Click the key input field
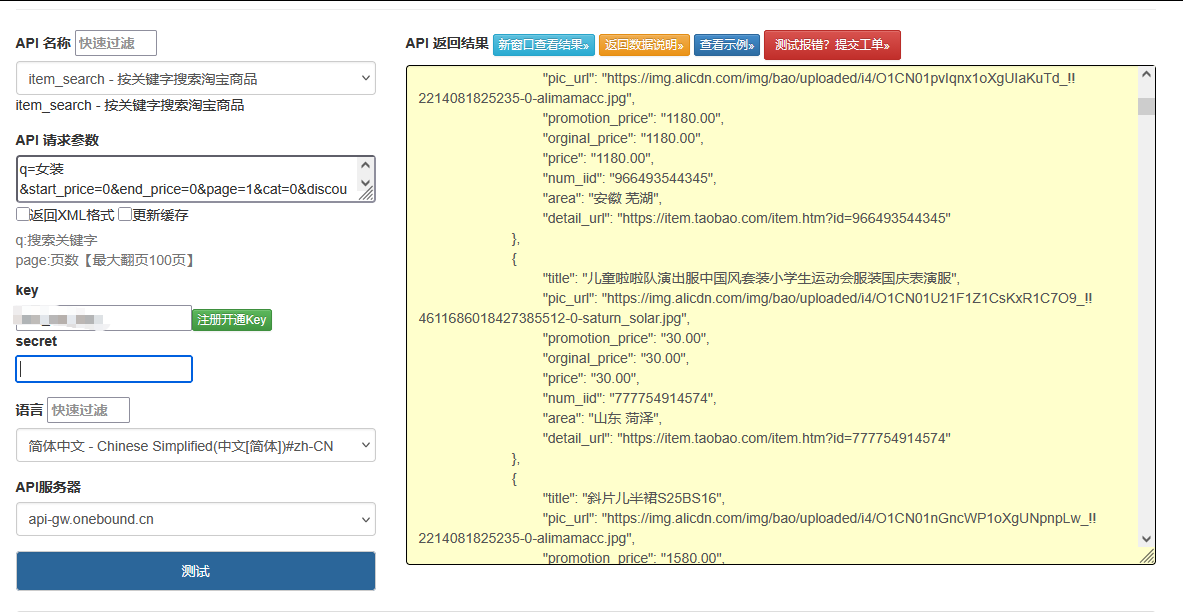Viewport: 1183px width, 612px height. pos(104,319)
